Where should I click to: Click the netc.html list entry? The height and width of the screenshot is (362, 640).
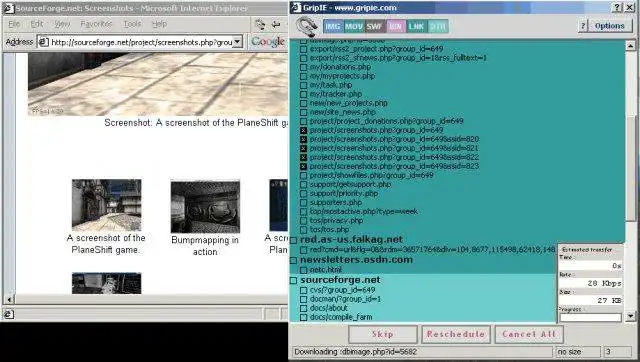[x=326, y=270]
